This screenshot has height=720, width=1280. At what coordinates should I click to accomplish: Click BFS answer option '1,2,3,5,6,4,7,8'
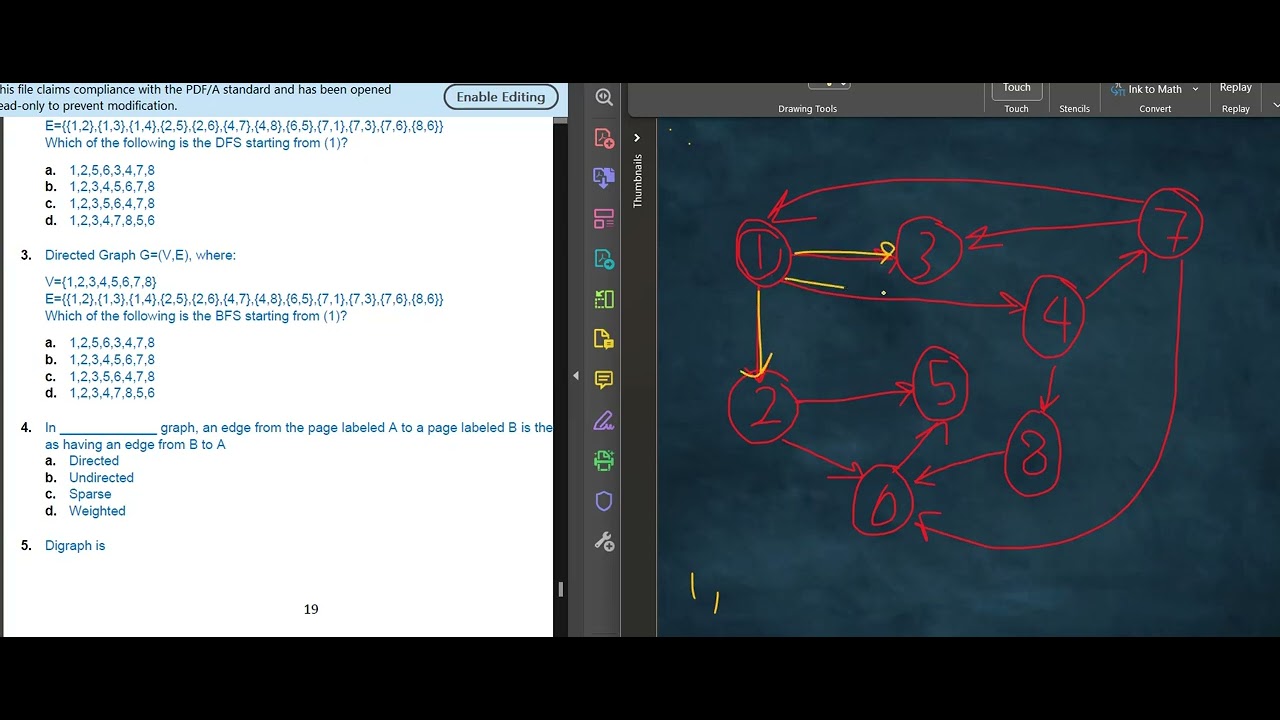[x=112, y=376]
